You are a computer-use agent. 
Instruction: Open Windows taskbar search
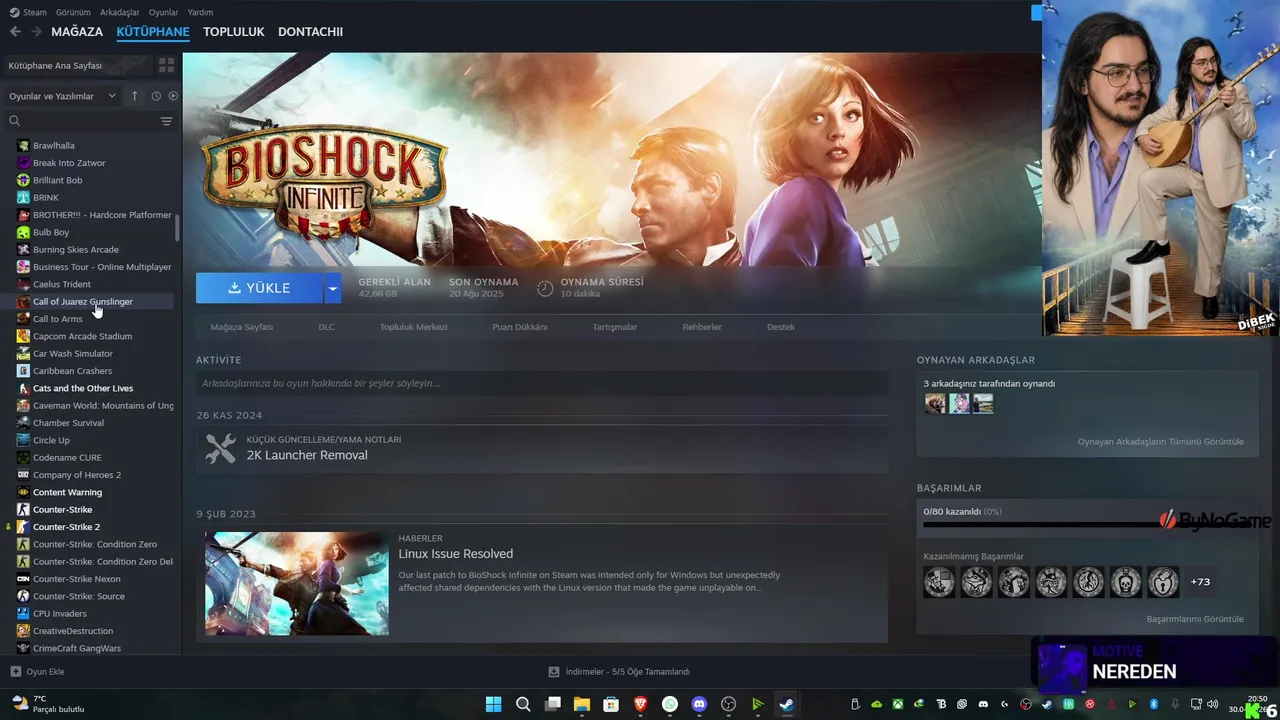click(523, 704)
